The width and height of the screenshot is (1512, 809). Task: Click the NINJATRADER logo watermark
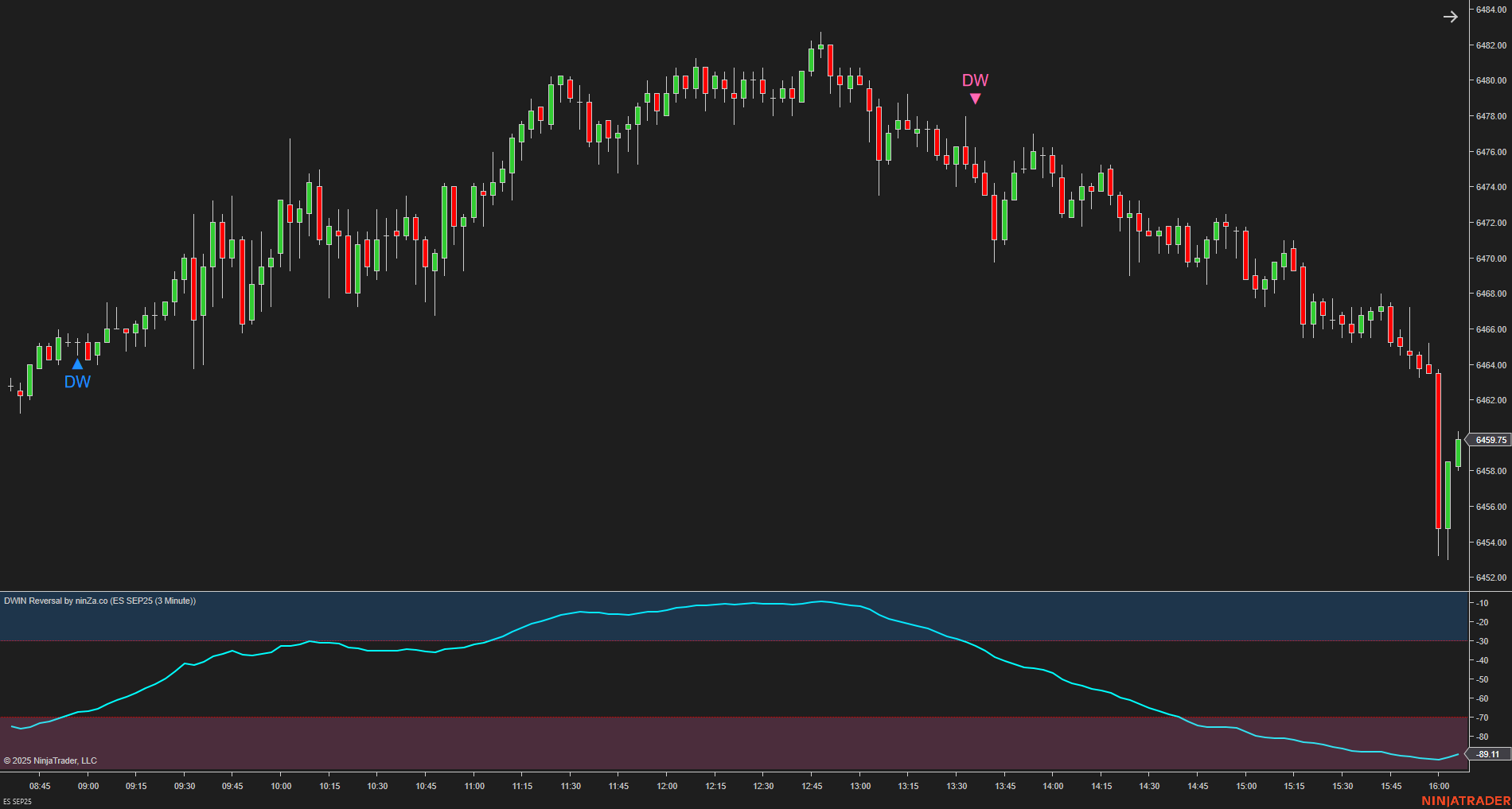[1467, 802]
